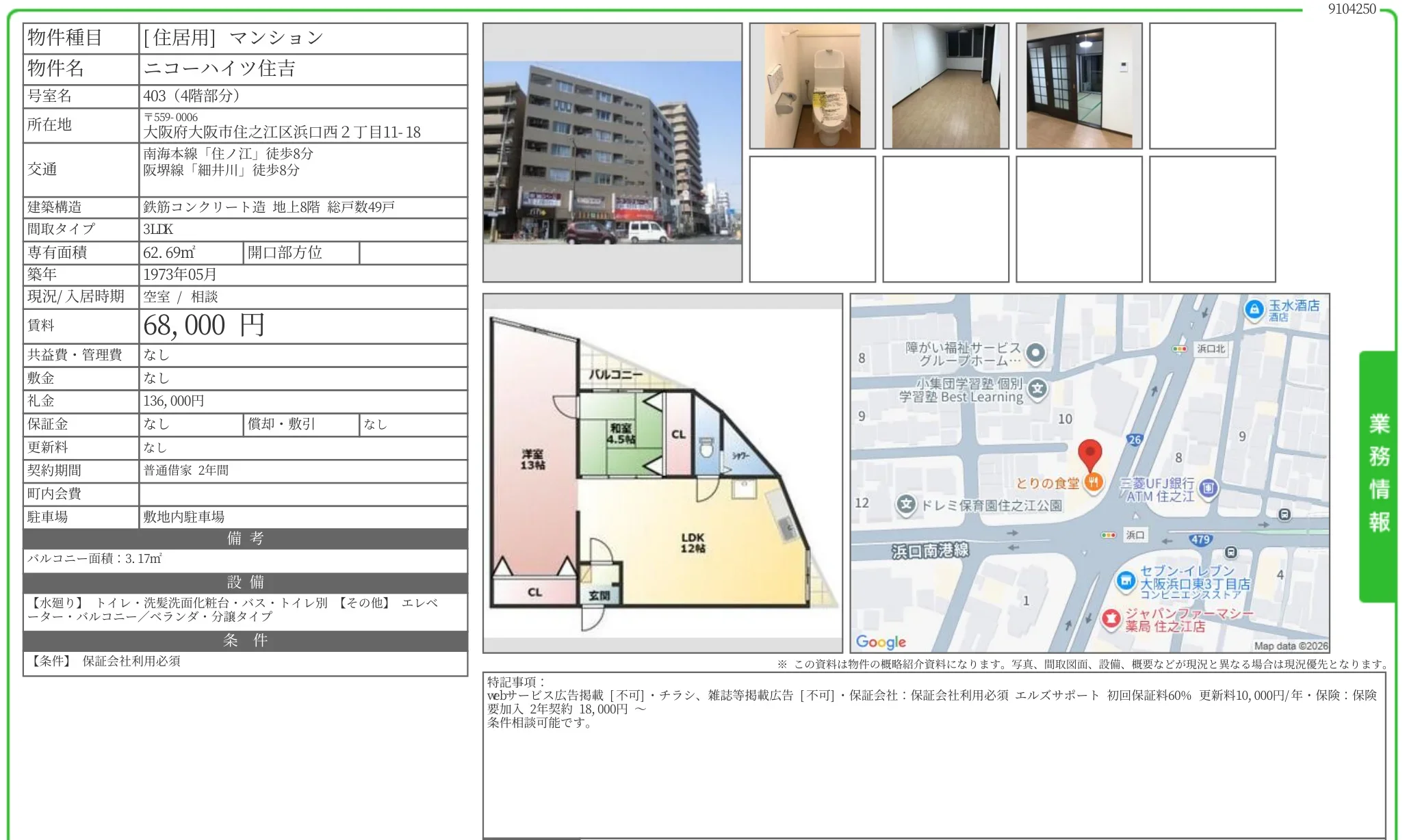Click the ドレミ保育園 school icon
1407x840 pixels.
click(x=905, y=504)
